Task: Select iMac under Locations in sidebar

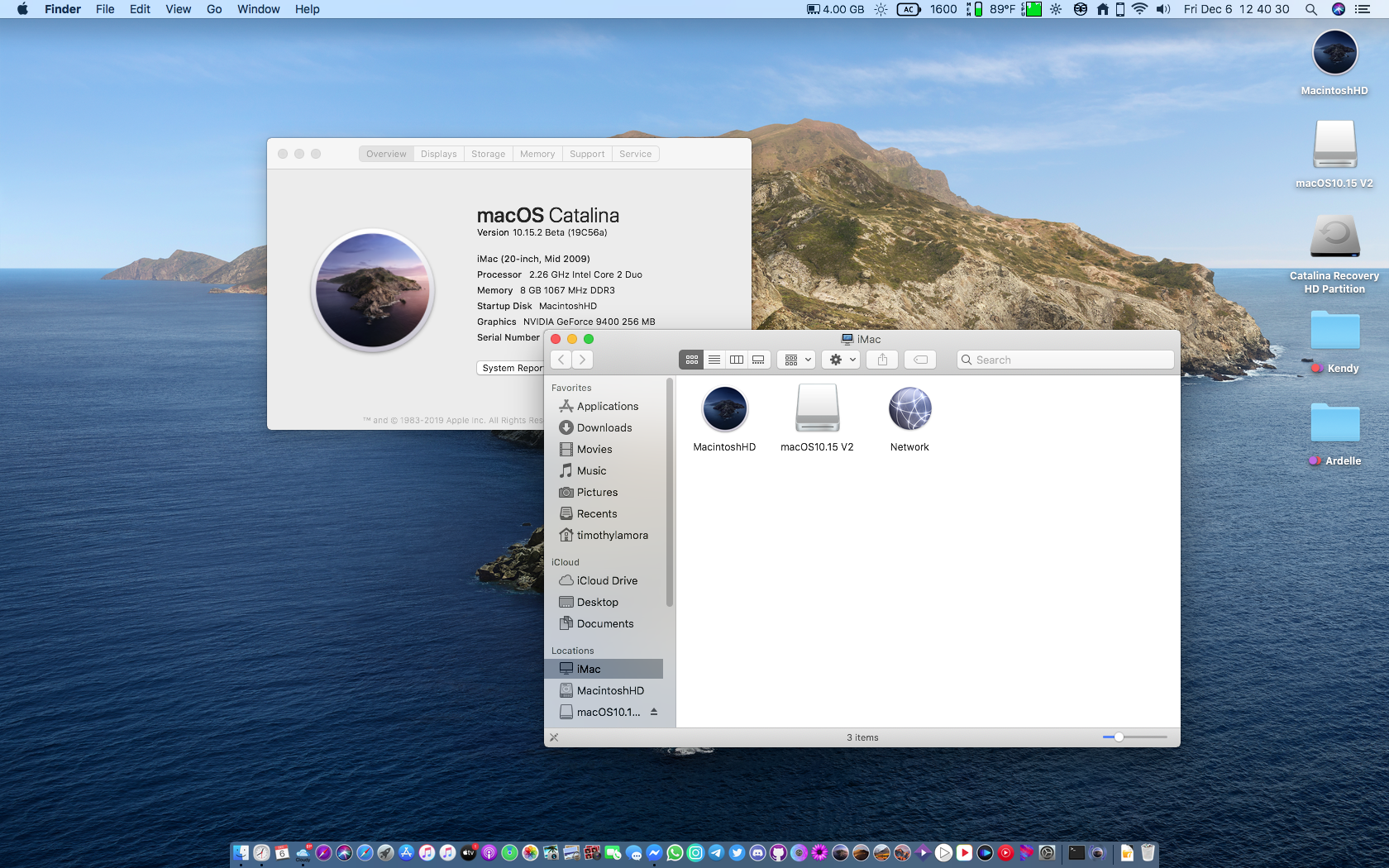Action: [604, 669]
